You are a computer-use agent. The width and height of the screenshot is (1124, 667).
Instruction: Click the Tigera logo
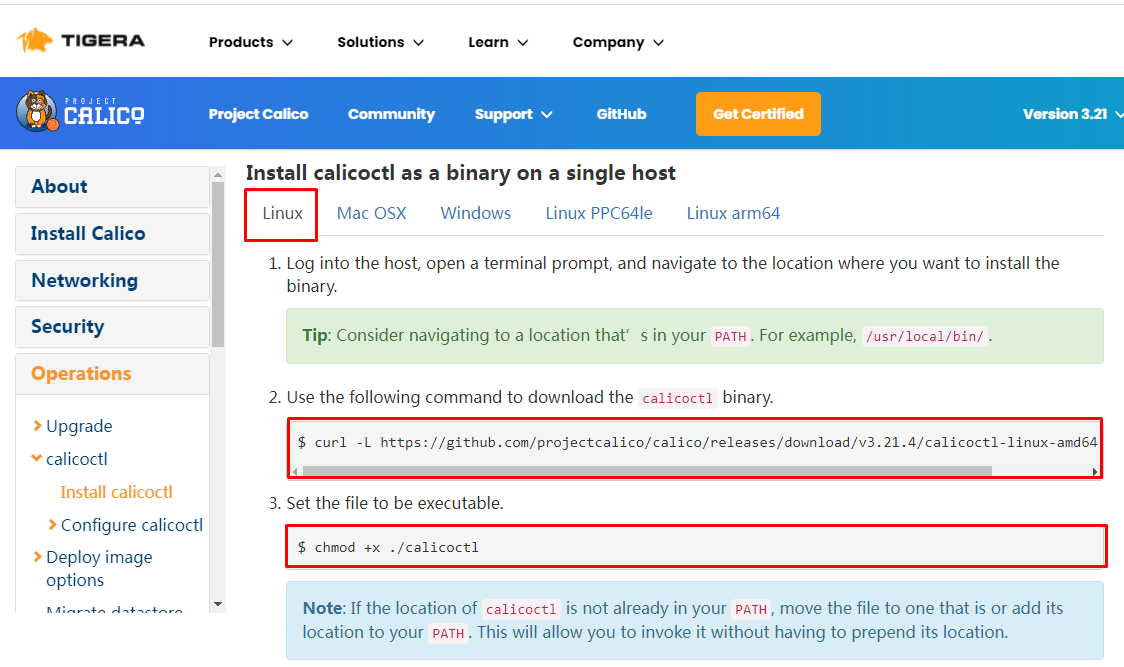click(x=81, y=41)
